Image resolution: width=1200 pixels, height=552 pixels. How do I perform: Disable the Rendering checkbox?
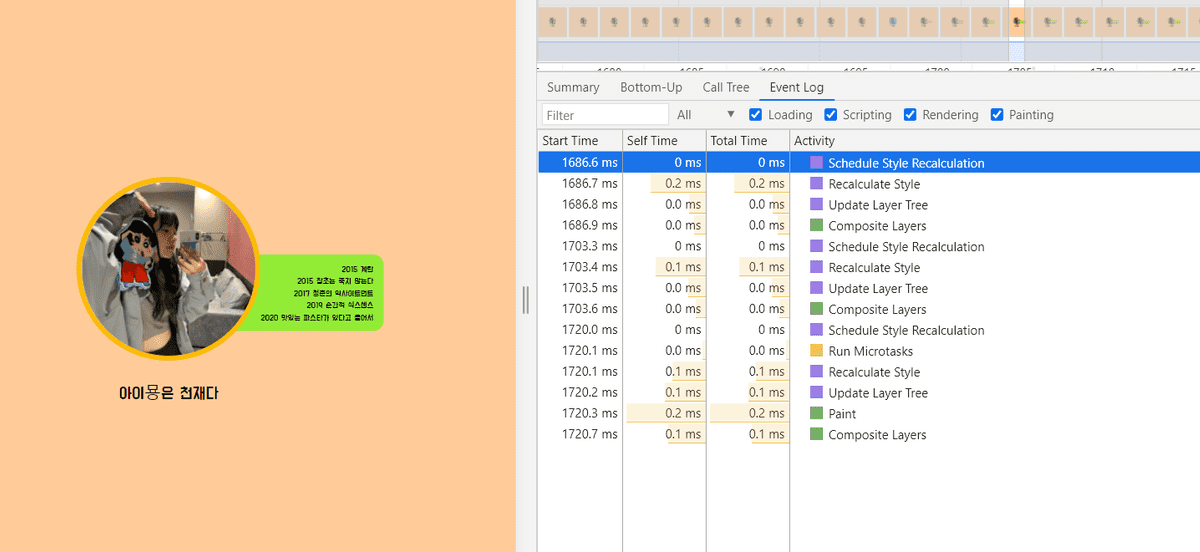[x=910, y=115]
